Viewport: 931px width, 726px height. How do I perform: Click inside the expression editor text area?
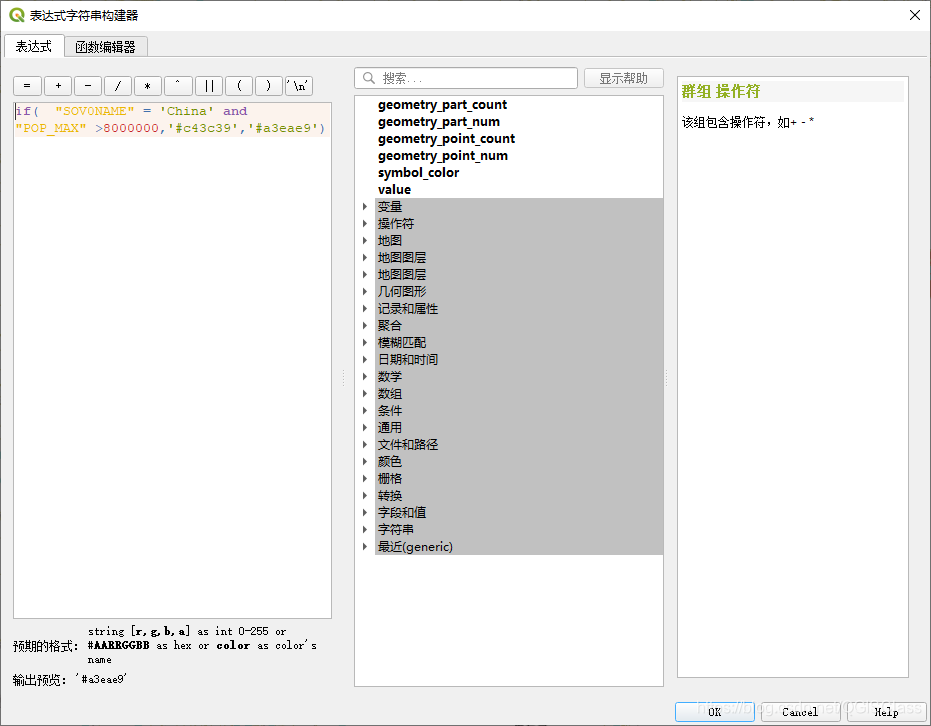(172, 360)
